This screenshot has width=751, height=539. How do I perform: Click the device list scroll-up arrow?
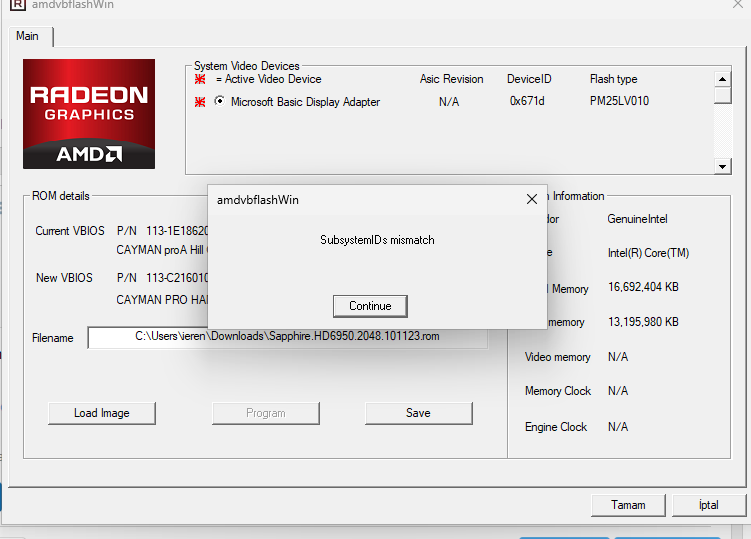tap(722, 79)
